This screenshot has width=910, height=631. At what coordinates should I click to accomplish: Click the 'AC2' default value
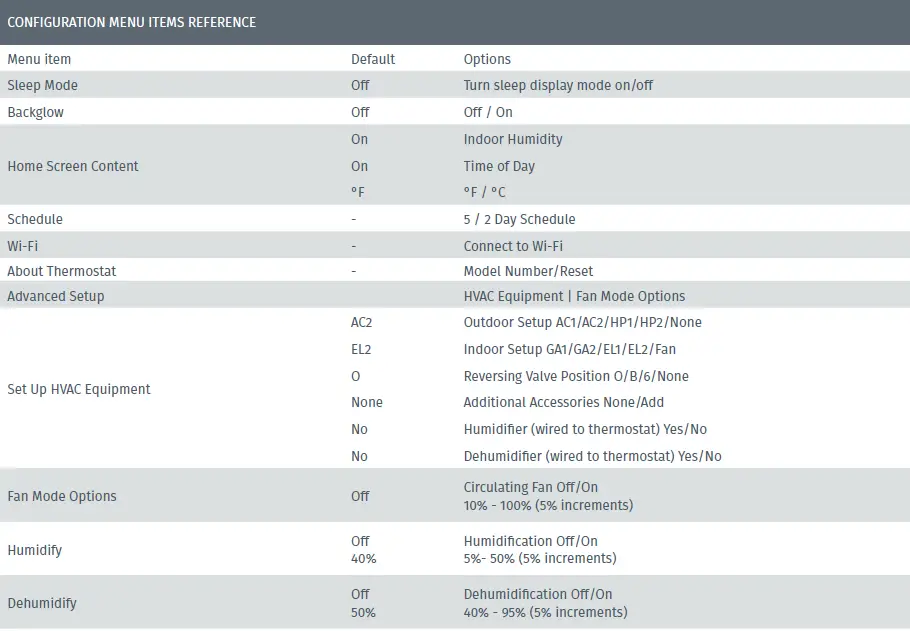(361, 322)
